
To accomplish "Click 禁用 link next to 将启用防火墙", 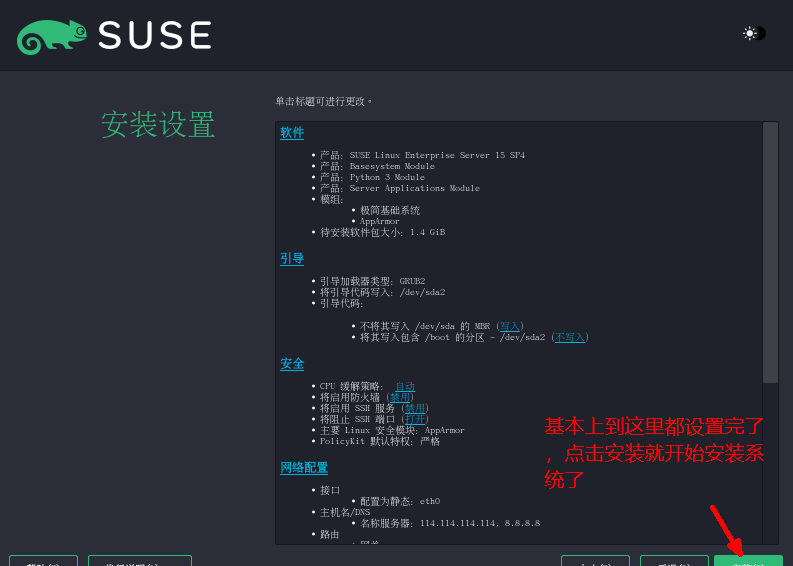I will 400,398.
